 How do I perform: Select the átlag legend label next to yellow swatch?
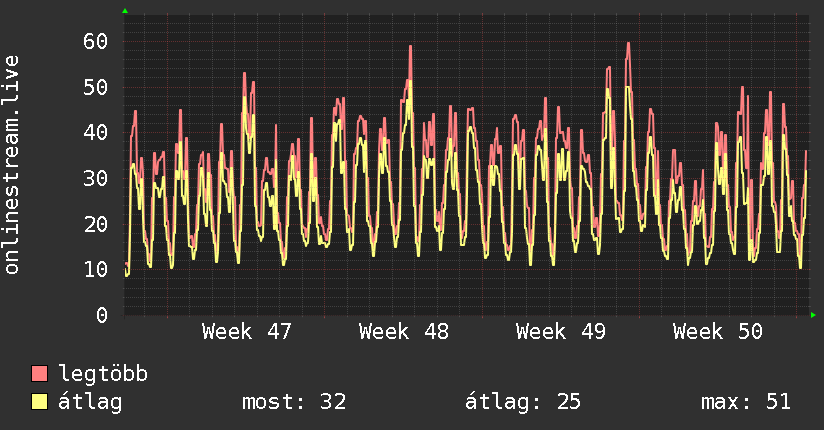tap(90, 403)
